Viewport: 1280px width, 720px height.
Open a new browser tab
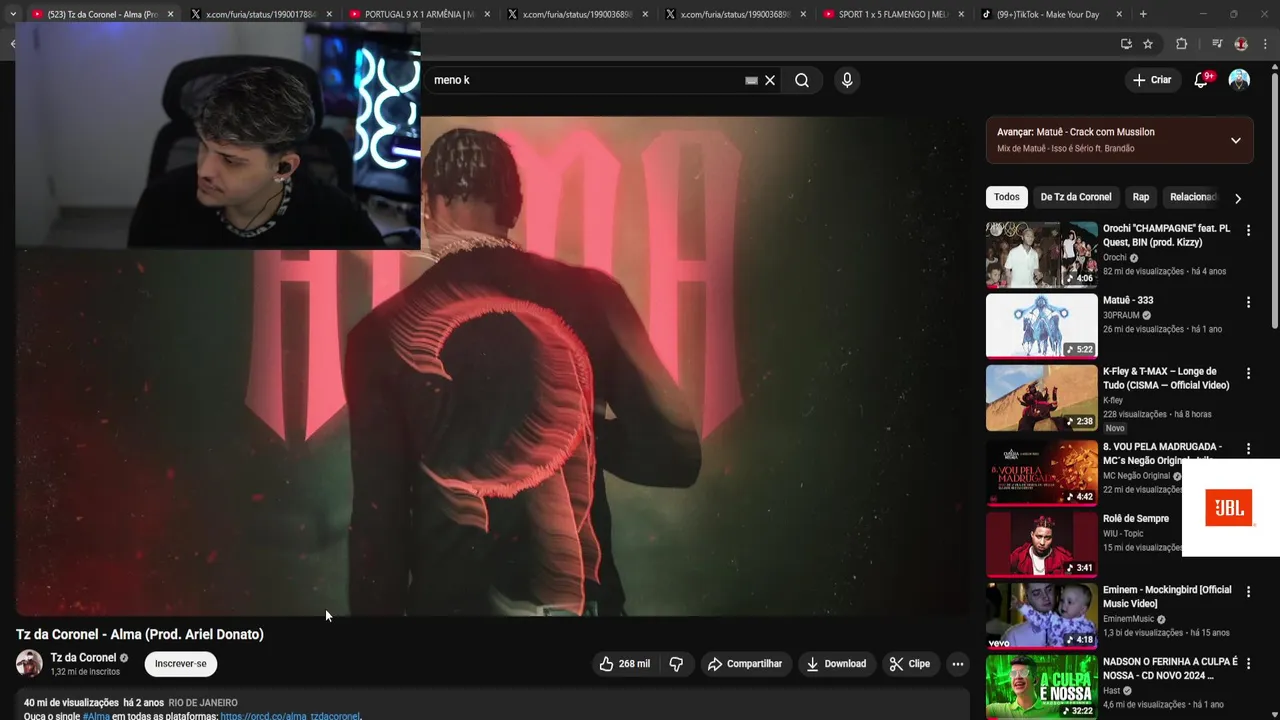click(1143, 14)
